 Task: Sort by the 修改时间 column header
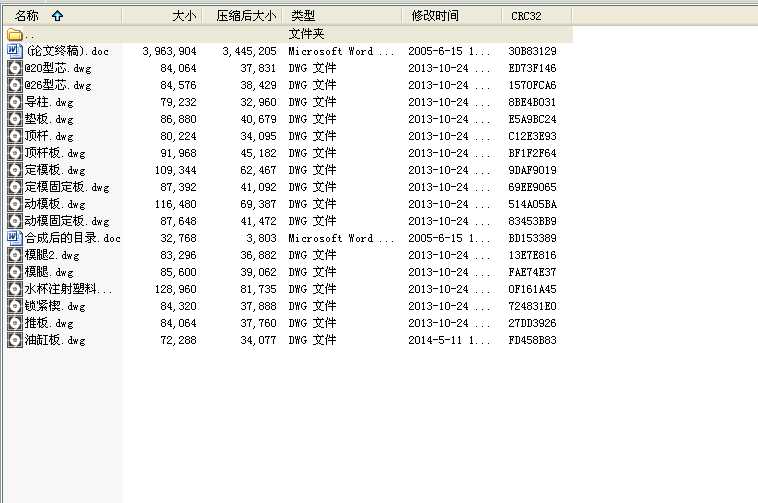(452, 16)
